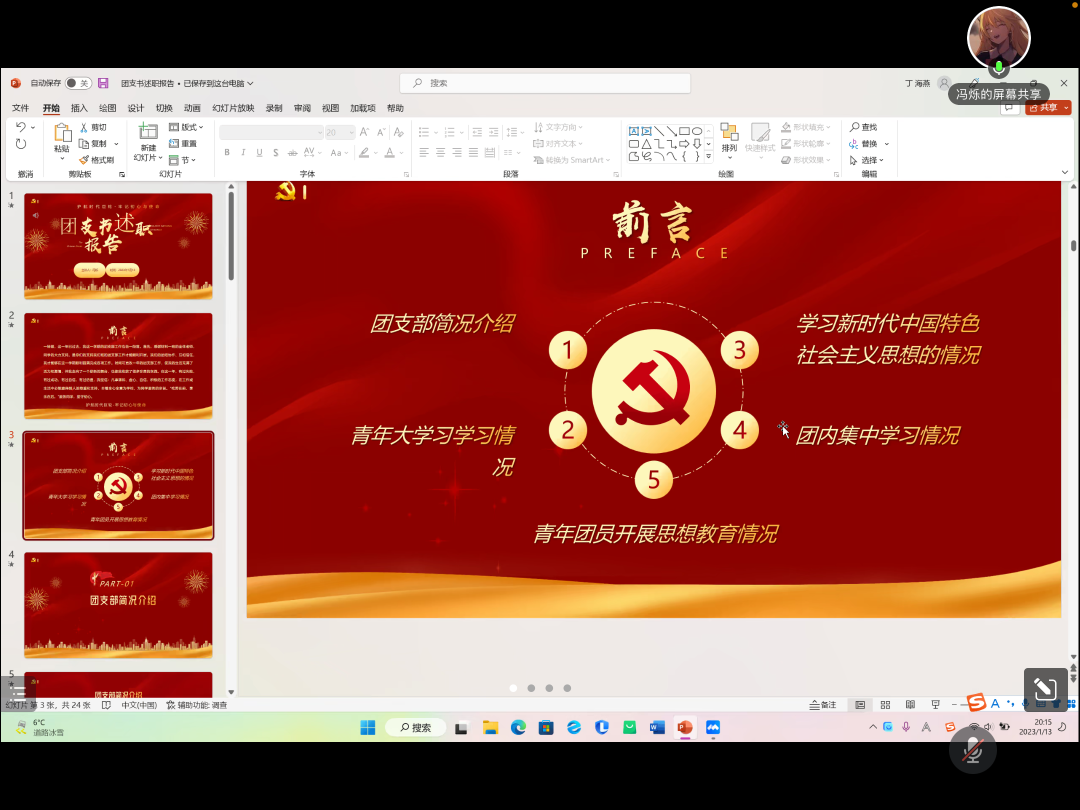
Task: Click the Replace (替换) icon
Action: [x=853, y=143]
